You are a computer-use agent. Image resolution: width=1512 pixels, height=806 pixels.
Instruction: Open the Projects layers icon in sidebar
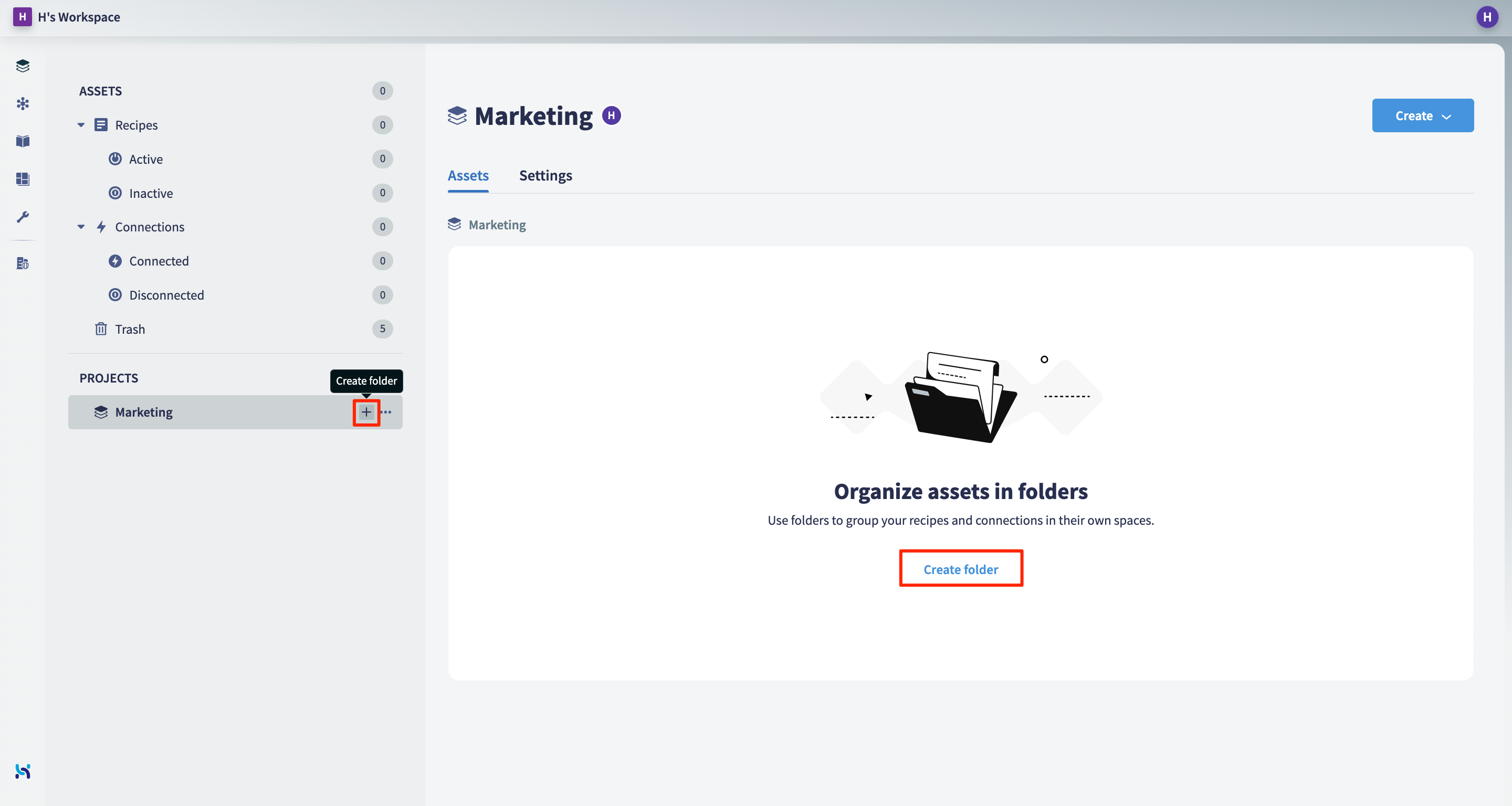23,66
